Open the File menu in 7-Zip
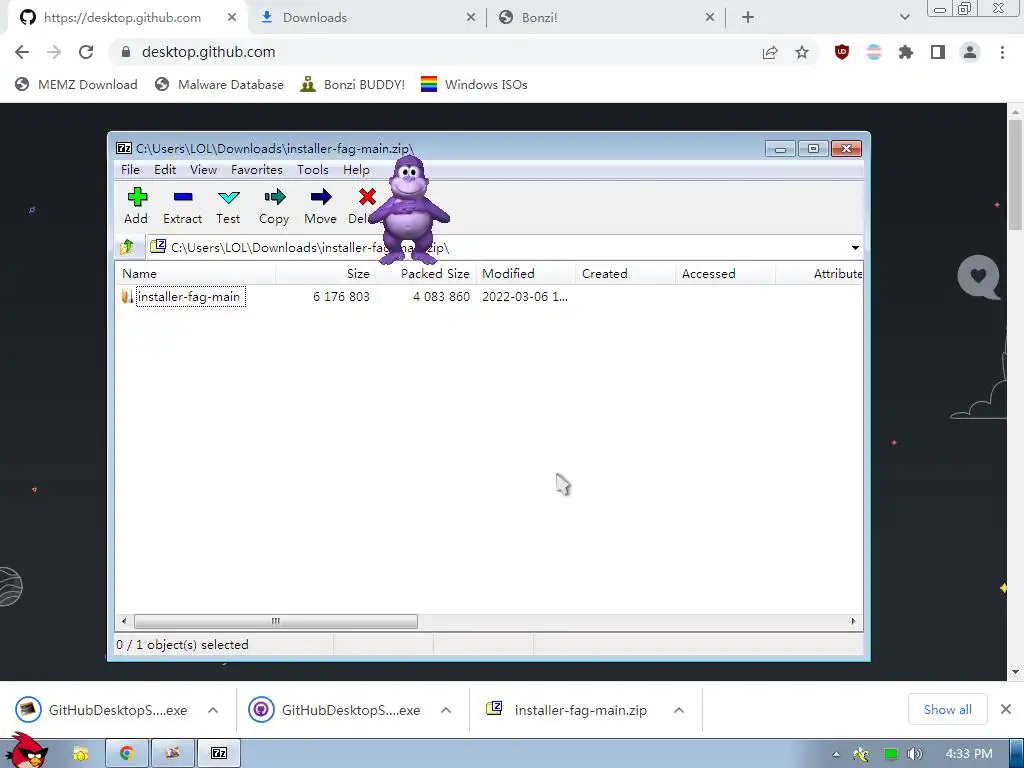 (x=130, y=170)
